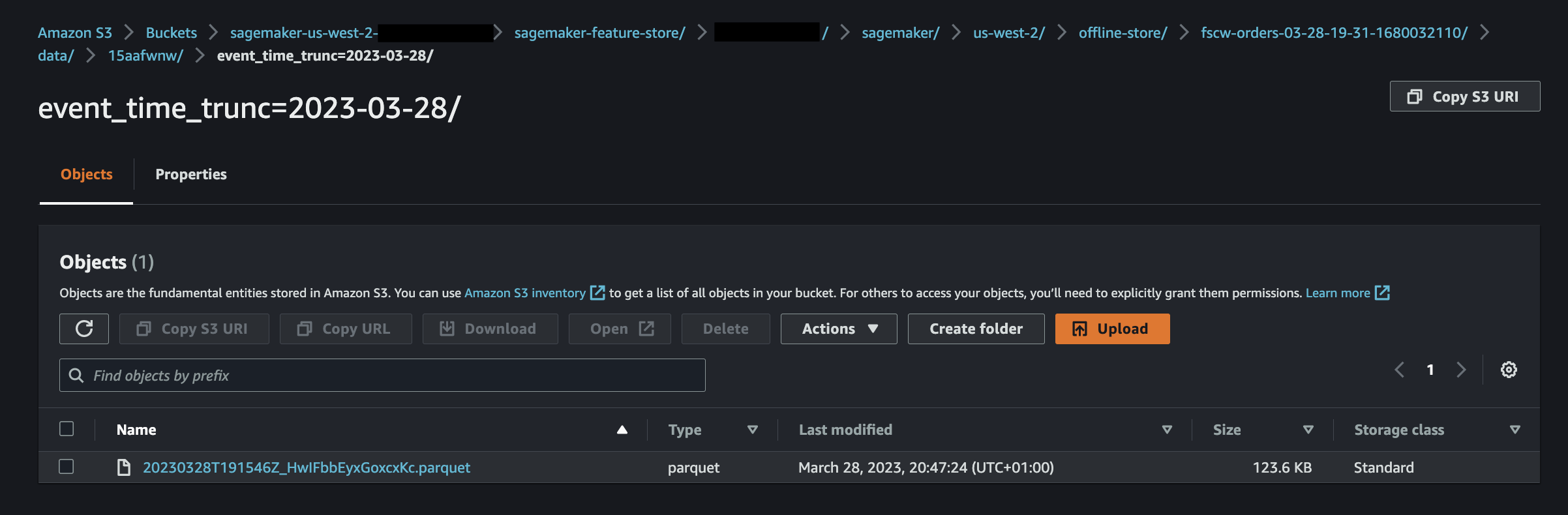Click external link icon beside Learn more
The image size is (1568, 515).
click(1382, 293)
